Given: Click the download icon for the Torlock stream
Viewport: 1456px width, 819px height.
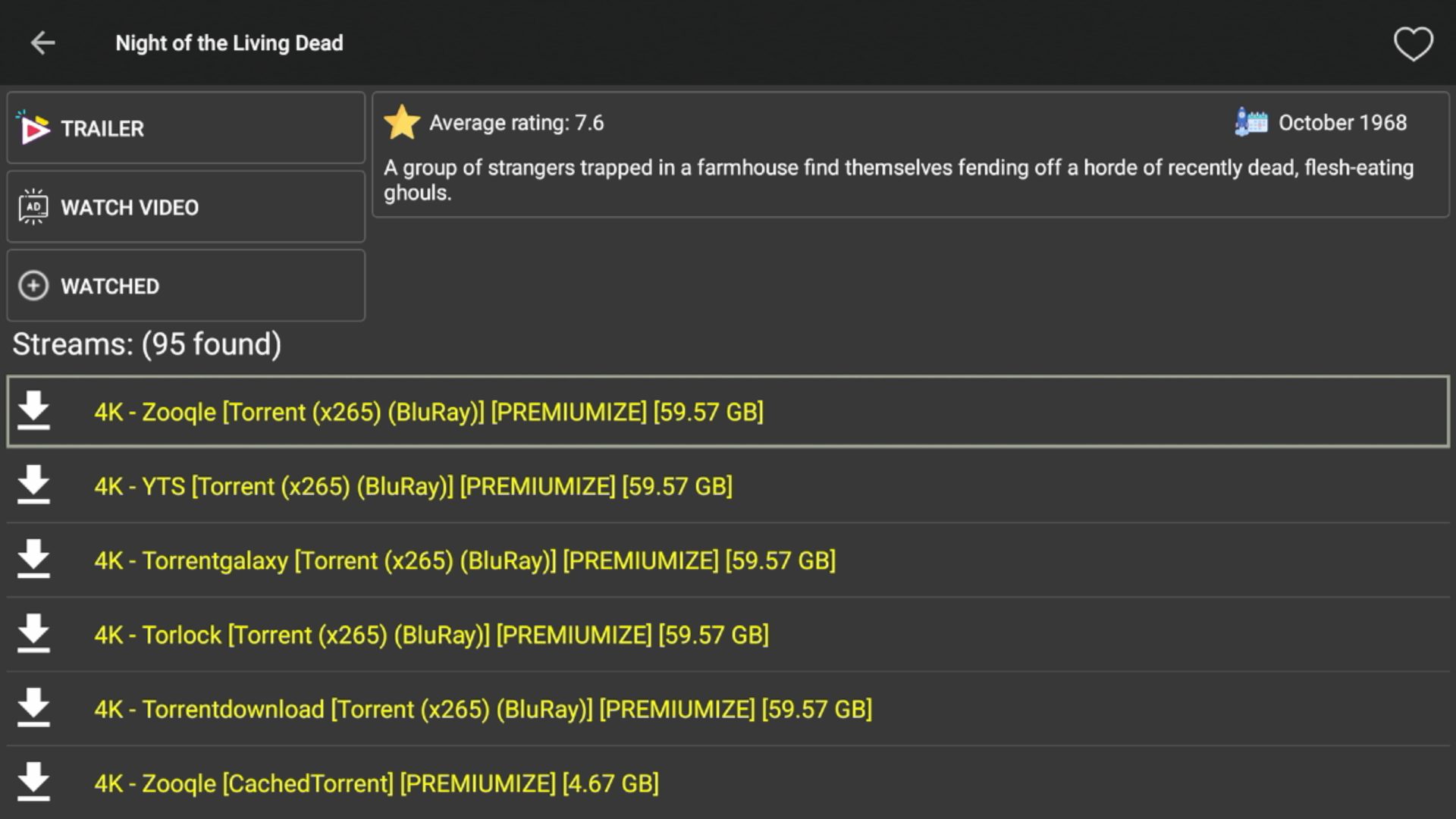Looking at the screenshot, I should click(33, 635).
